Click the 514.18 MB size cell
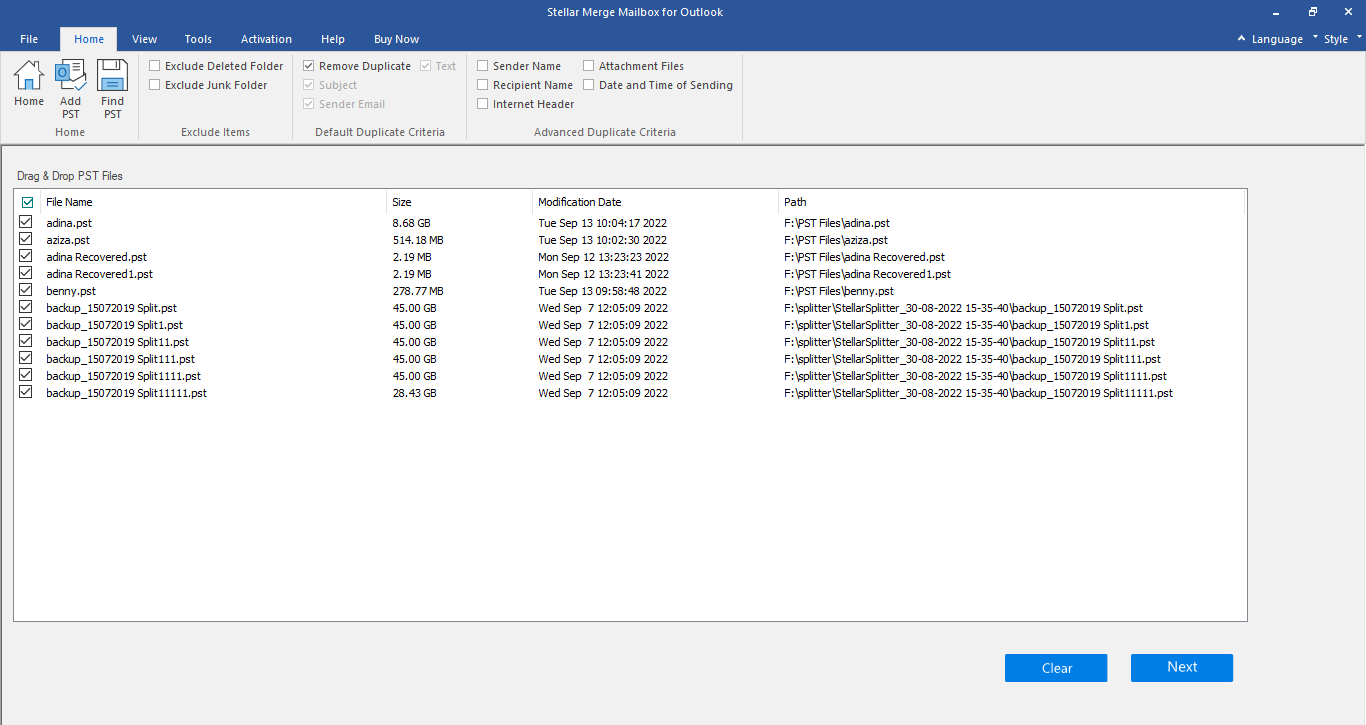 coord(418,240)
